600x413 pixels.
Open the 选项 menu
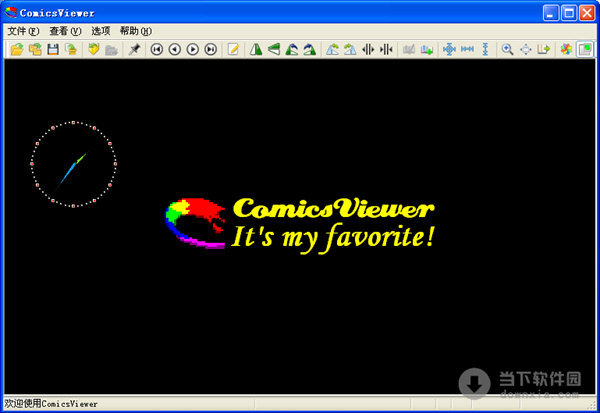tap(101, 31)
